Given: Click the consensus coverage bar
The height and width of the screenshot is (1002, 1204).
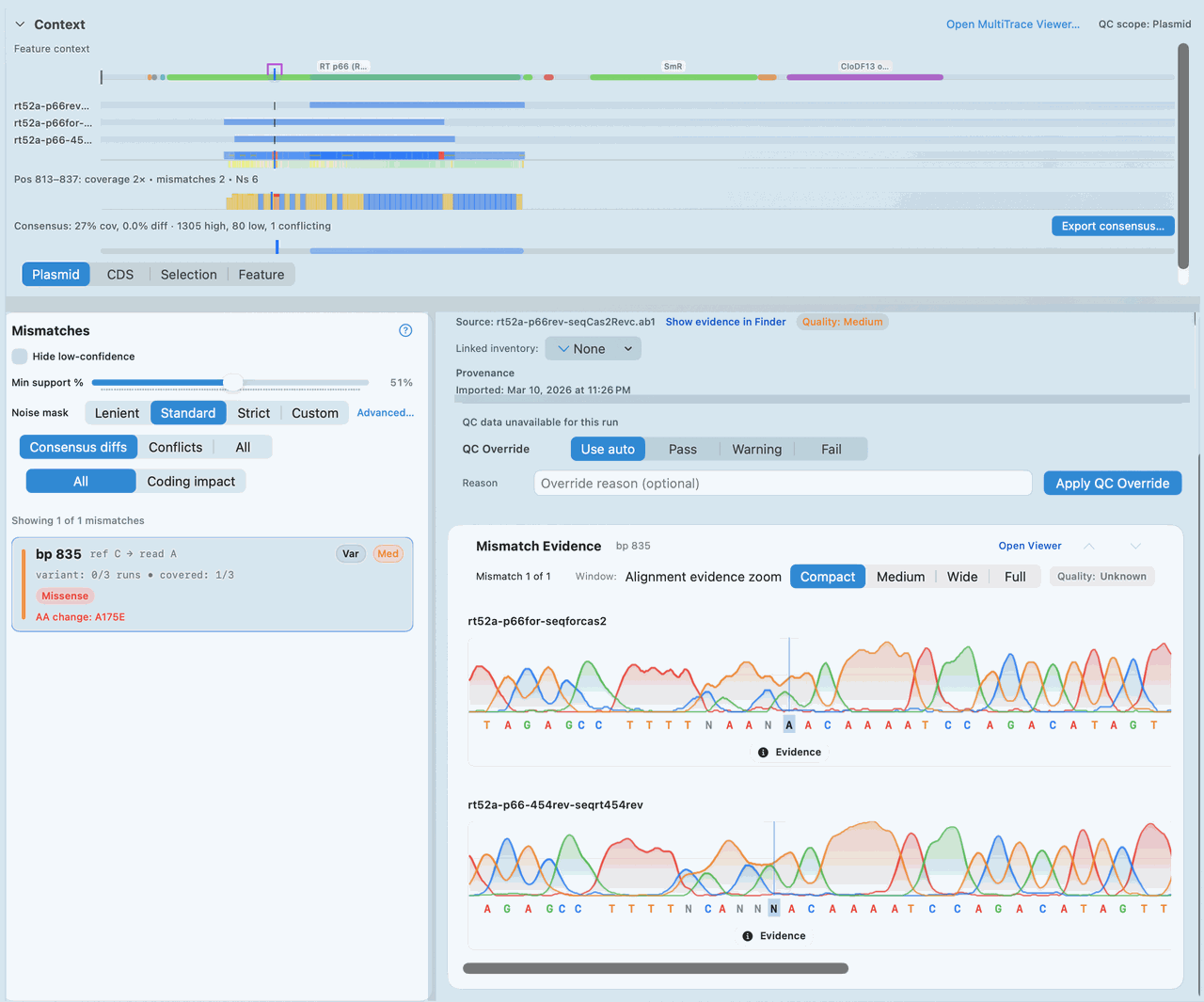Looking at the screenshot, I should pyautogui.click(x=417, y=251).
